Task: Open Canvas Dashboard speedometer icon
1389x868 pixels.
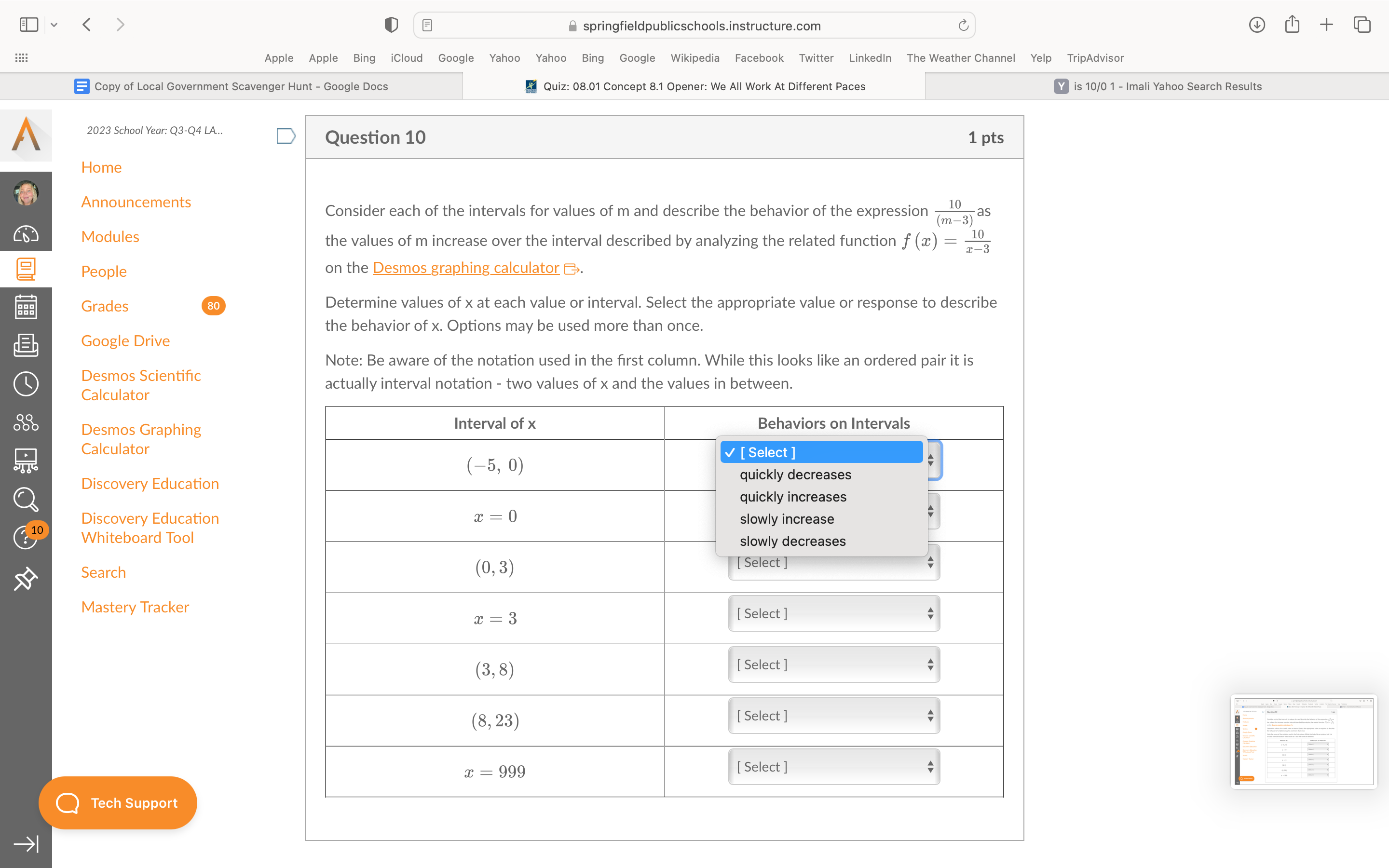Action: (x=26, y=234)
